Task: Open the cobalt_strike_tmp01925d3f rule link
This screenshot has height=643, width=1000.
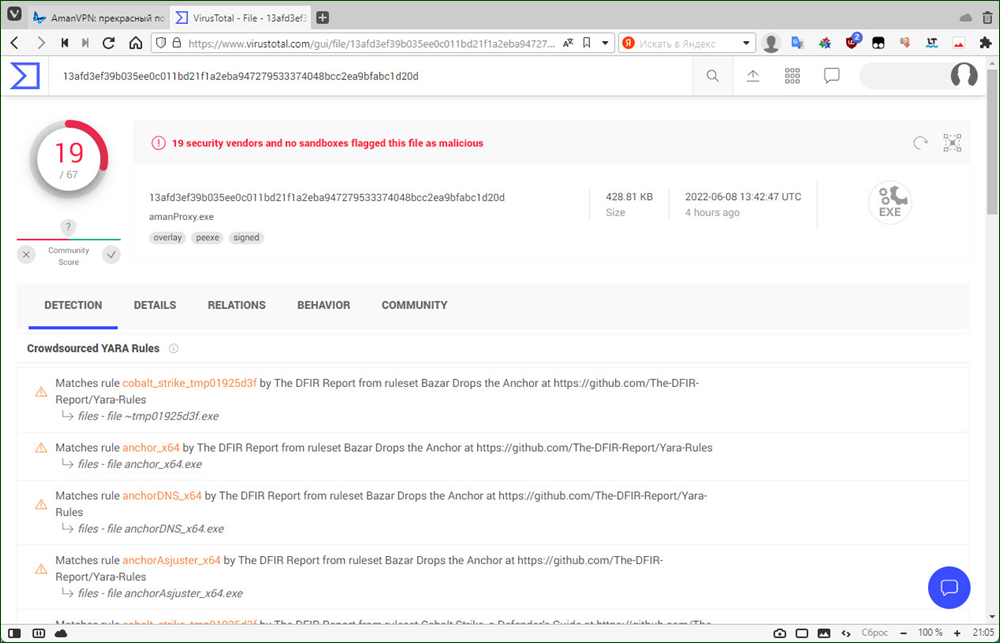Action: (x=189, y=383)
